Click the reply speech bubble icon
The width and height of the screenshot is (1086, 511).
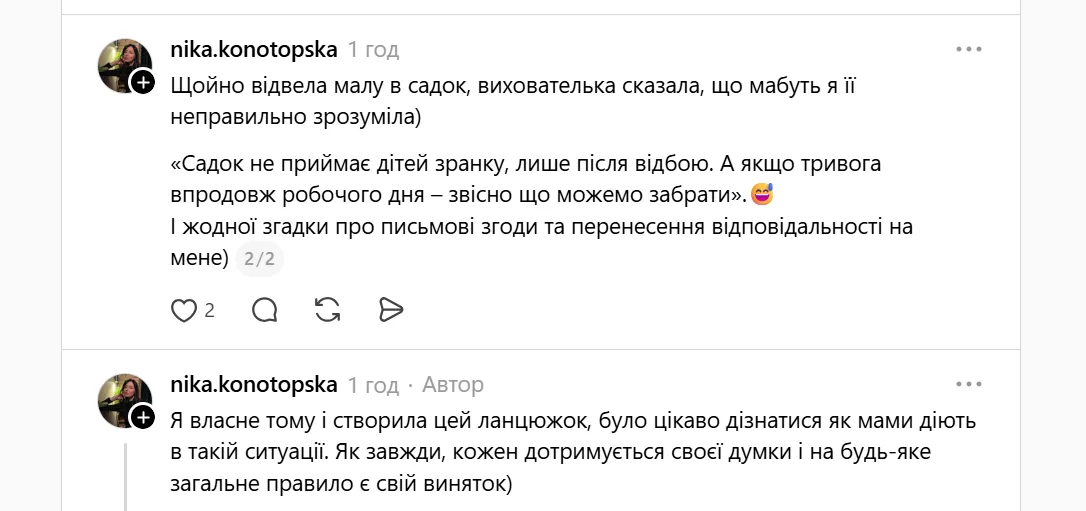[x=265, y=311]
